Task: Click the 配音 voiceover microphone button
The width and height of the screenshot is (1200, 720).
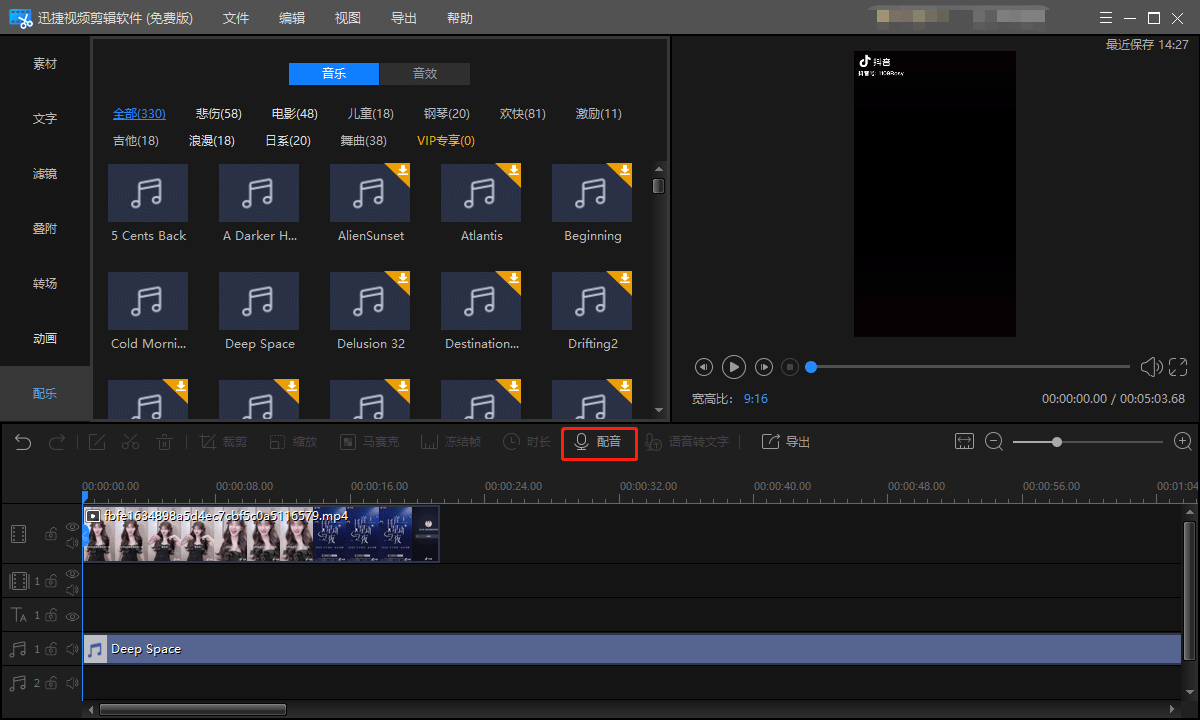Action: (598, 441)
